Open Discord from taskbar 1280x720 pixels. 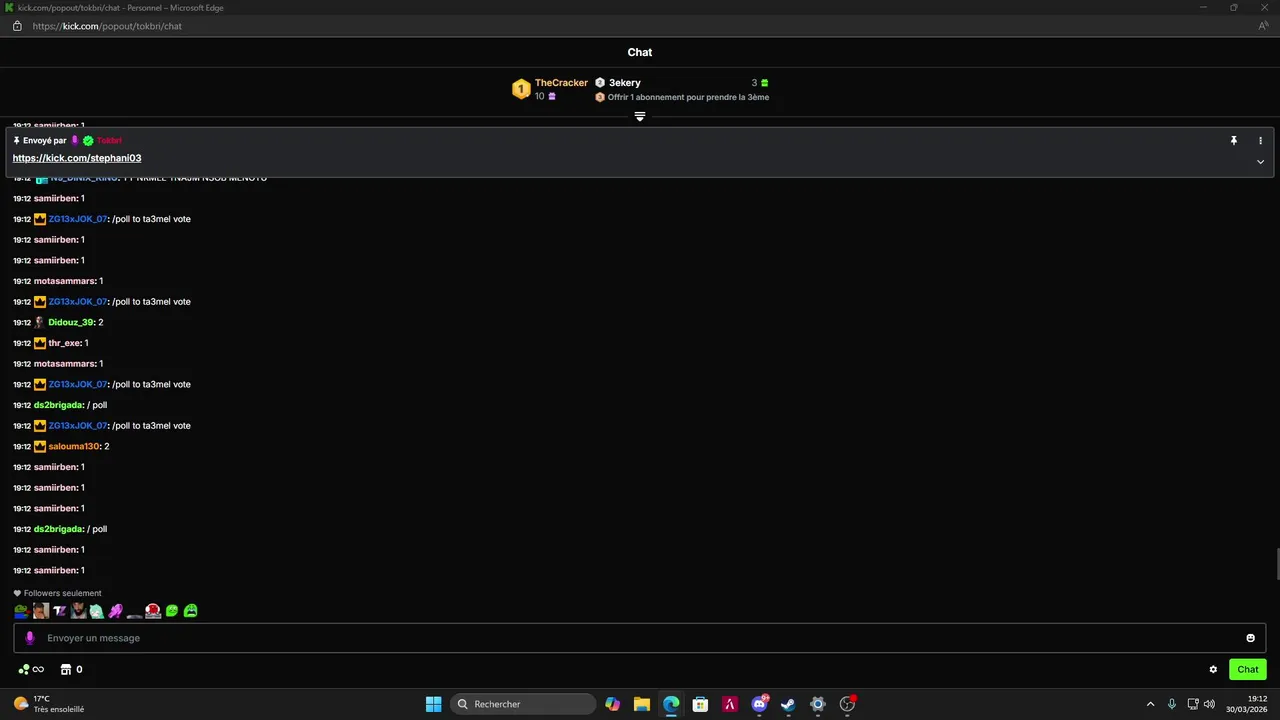[759, 704]
